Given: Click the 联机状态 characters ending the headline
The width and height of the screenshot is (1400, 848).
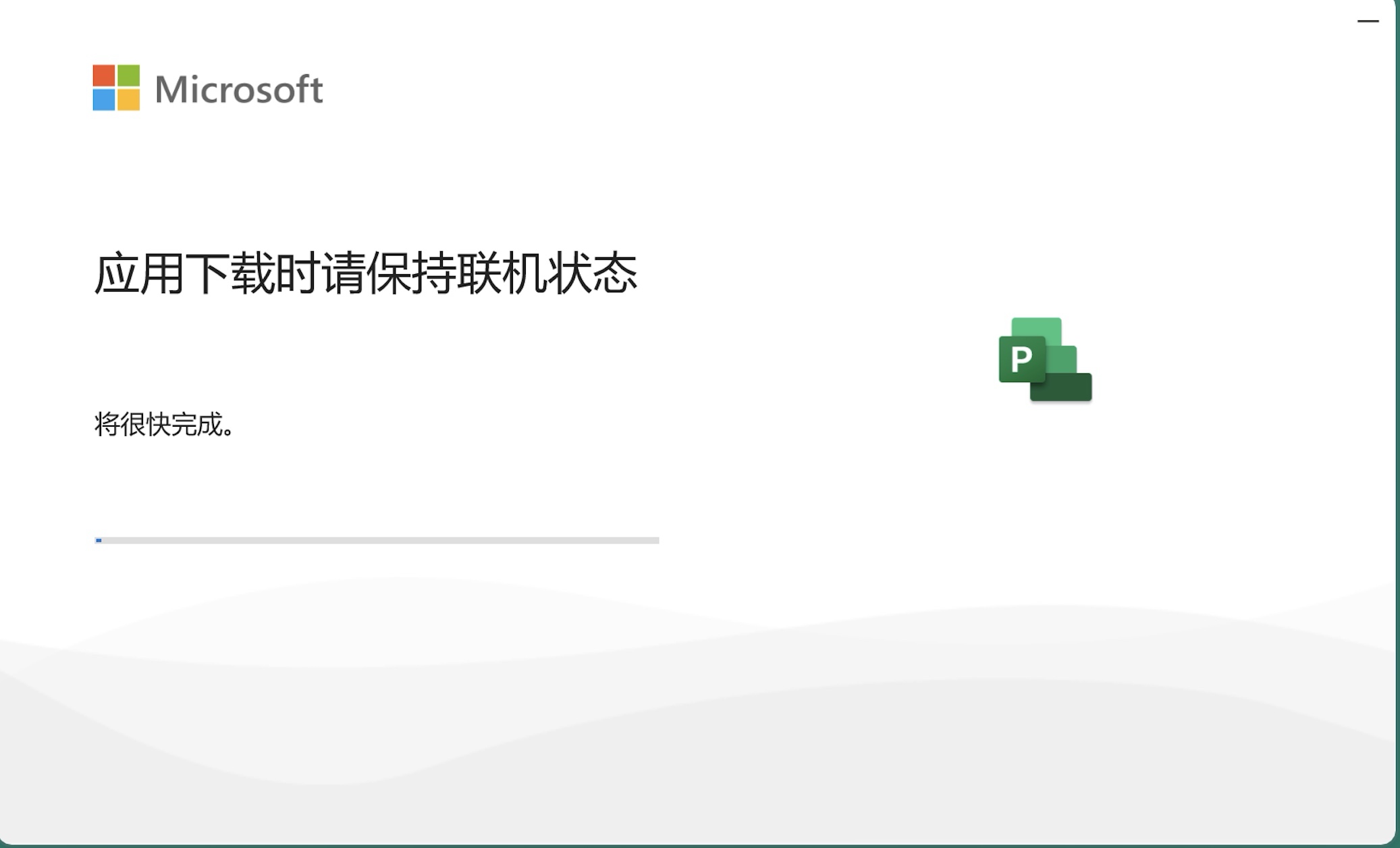Looking at the screenshot, I should [x=547, y=273].
